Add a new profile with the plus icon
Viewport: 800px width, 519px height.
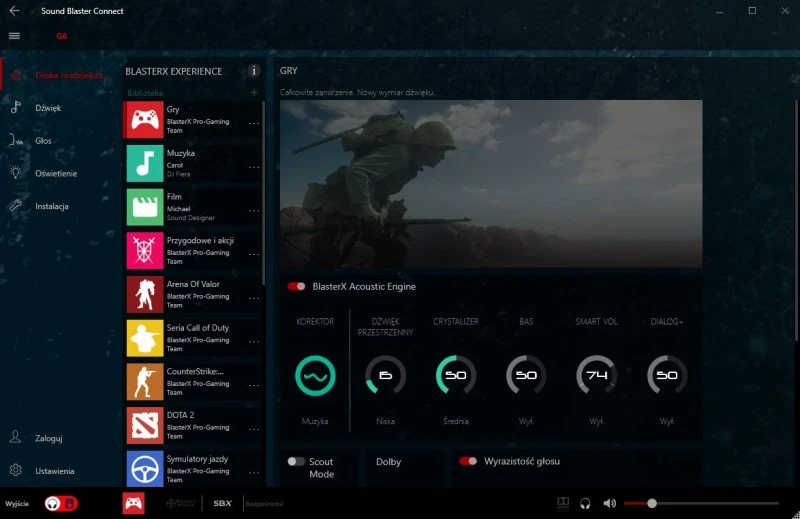(254, 92)
